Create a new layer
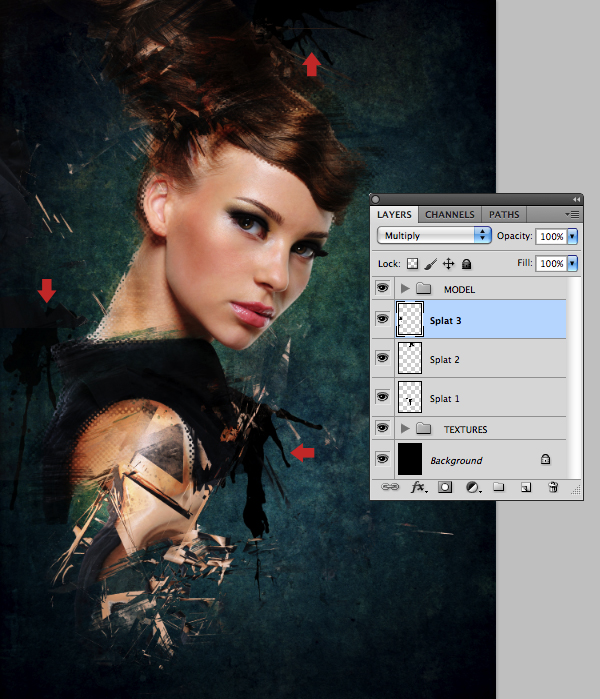Screen dimensions: 600x699 526,487
